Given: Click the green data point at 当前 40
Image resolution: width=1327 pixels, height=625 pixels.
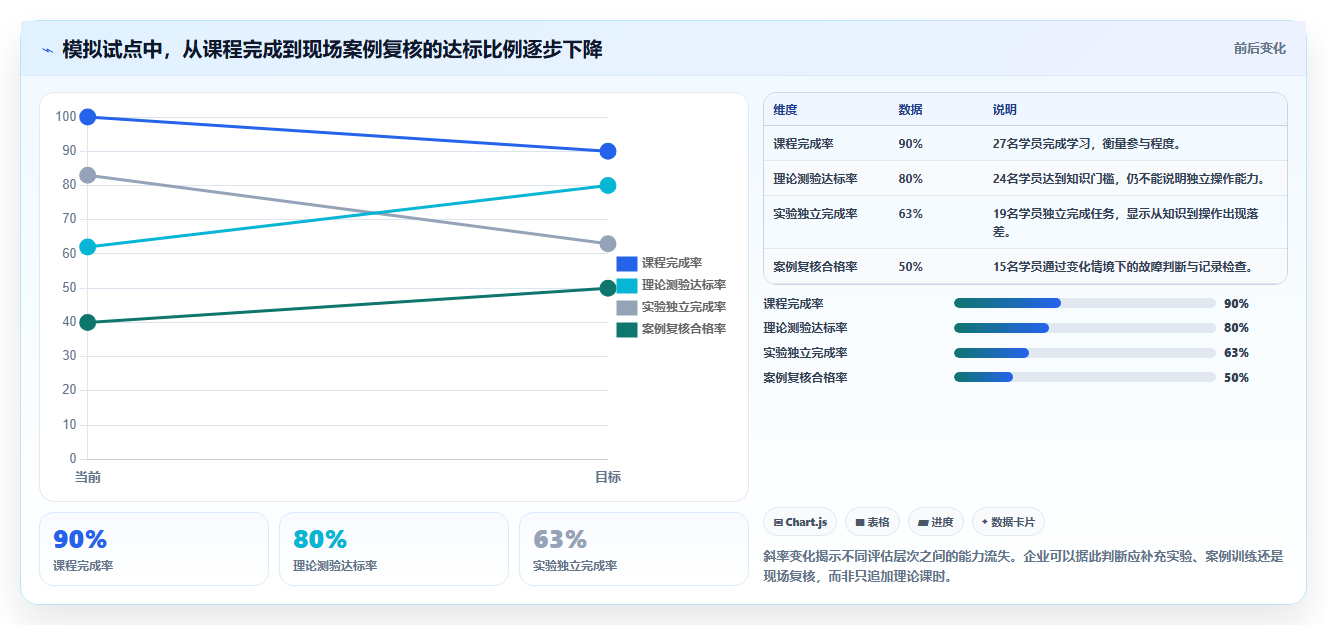Looking at the screenshot, I should (88, 322).
